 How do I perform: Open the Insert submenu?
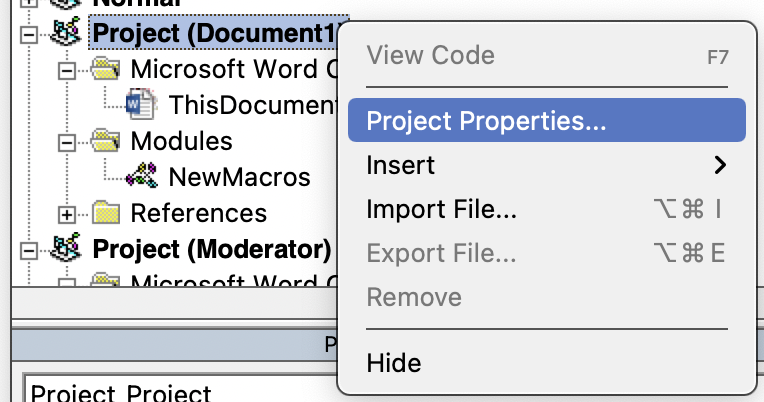pyautogui.click(x=547, y=165)
